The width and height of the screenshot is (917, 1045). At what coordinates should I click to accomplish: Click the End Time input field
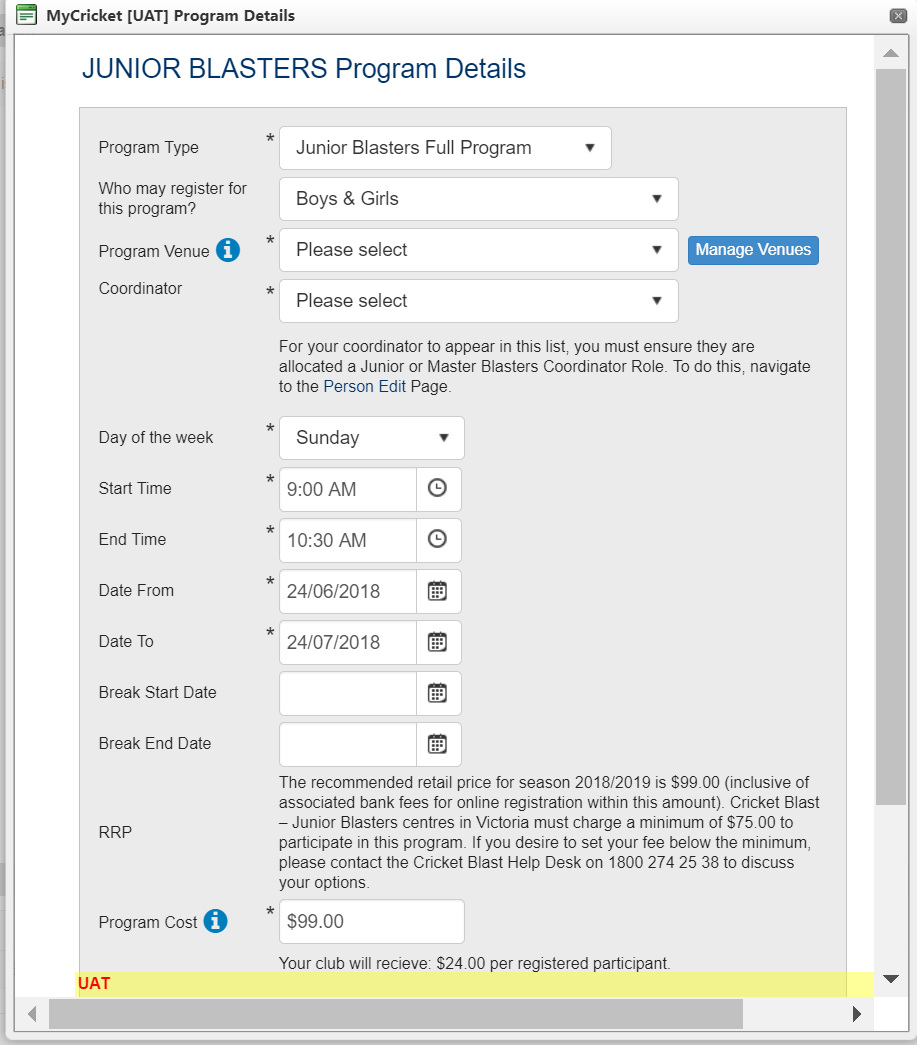[348, 539]
